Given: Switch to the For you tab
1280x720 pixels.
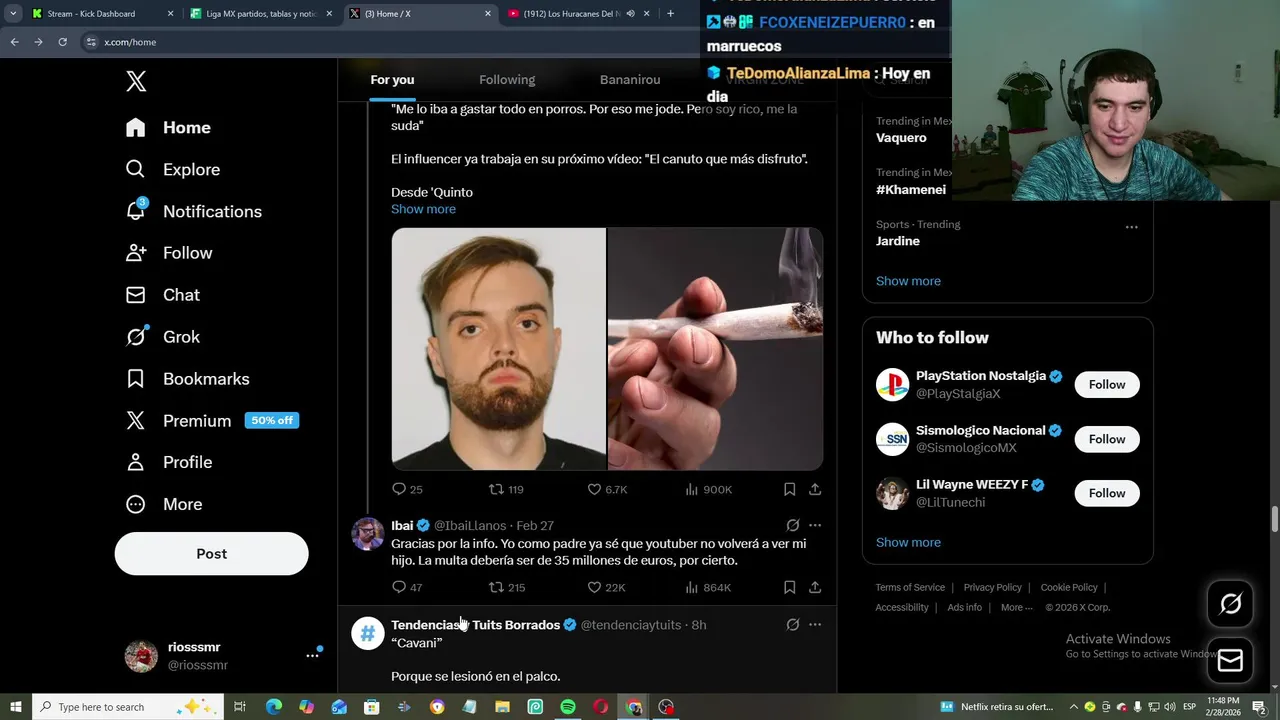Looking at the screenshot, I should click(x=392, y=80).
